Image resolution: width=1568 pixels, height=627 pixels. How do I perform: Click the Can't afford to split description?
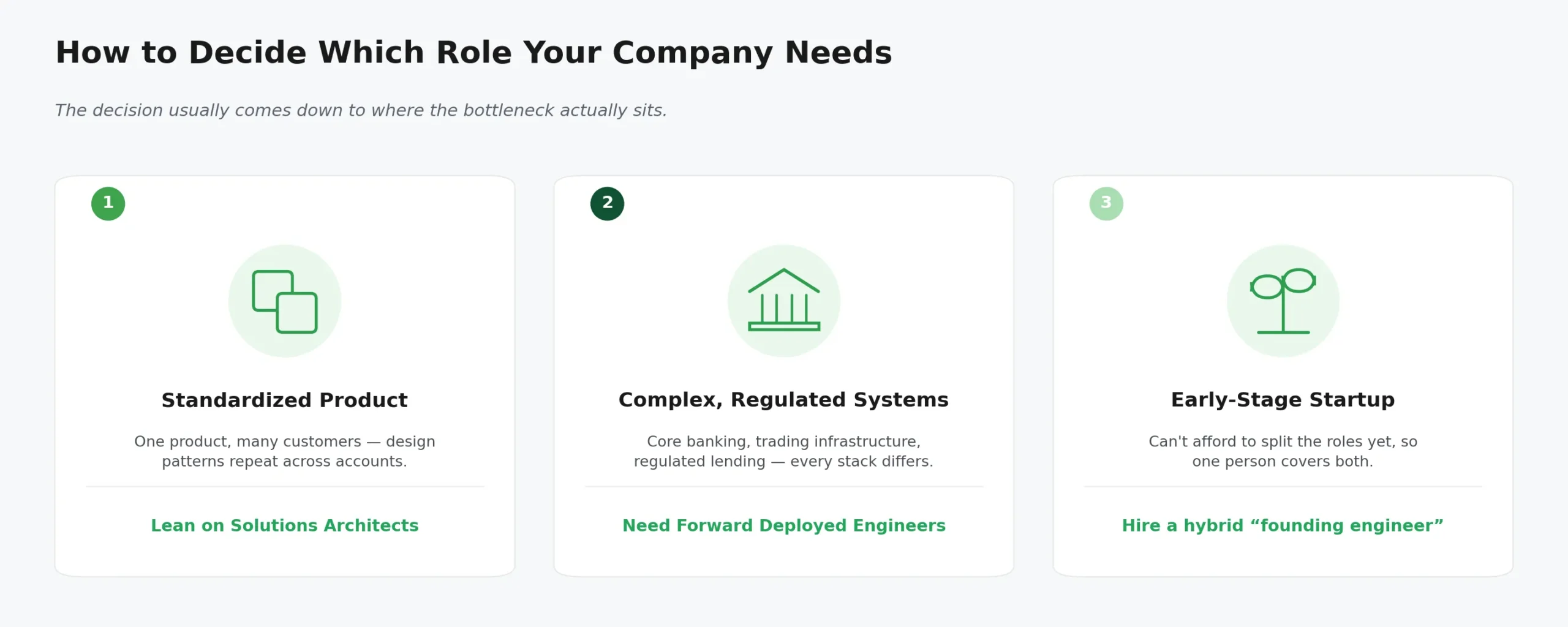coord(1283,451)
